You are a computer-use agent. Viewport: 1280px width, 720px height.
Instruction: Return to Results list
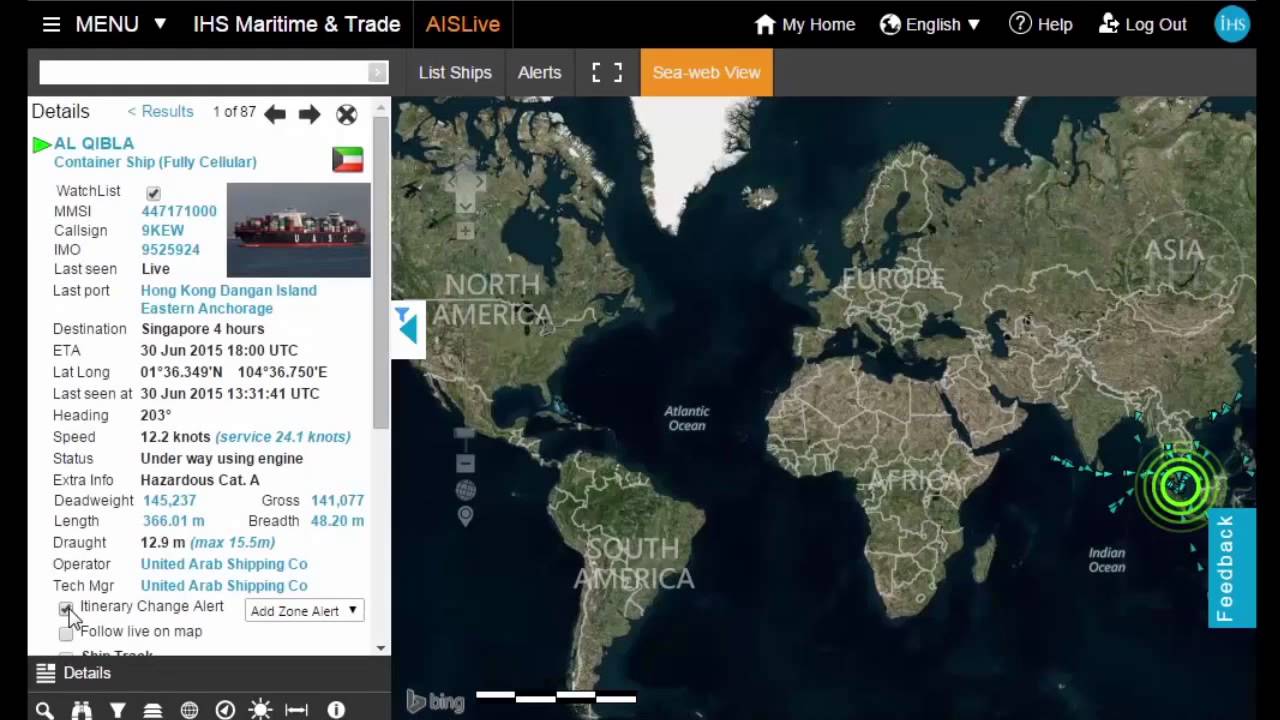click(160, 111)
